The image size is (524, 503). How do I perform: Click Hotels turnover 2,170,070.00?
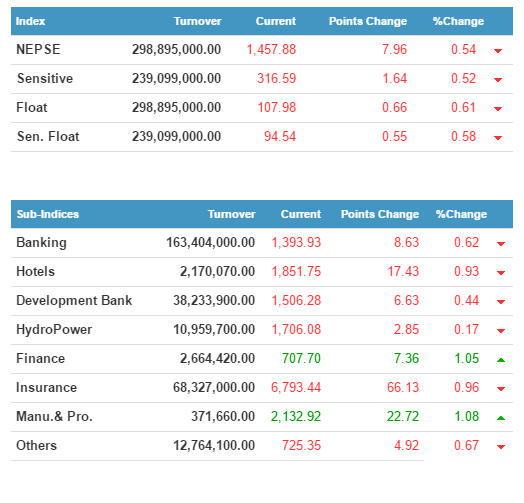(218, 271)
